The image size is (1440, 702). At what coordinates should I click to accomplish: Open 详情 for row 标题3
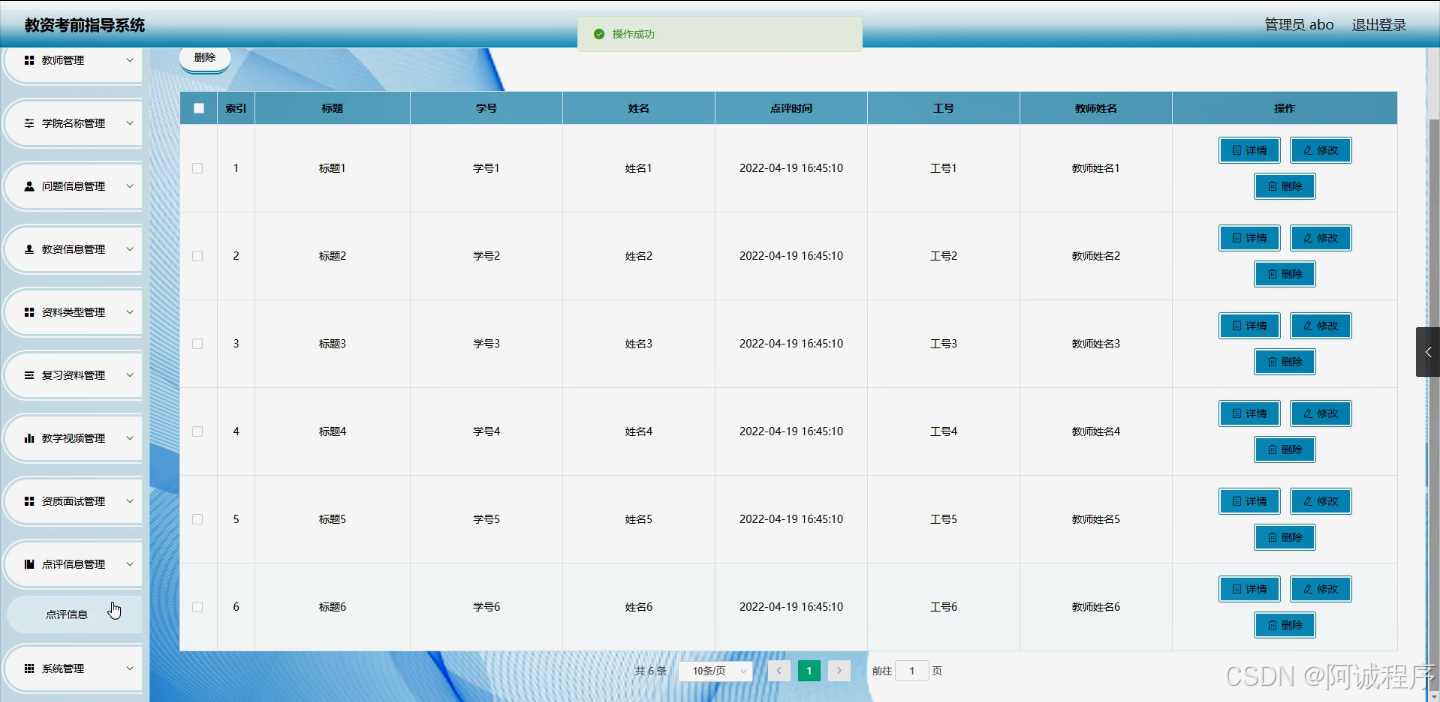[x=1250, y=326]
